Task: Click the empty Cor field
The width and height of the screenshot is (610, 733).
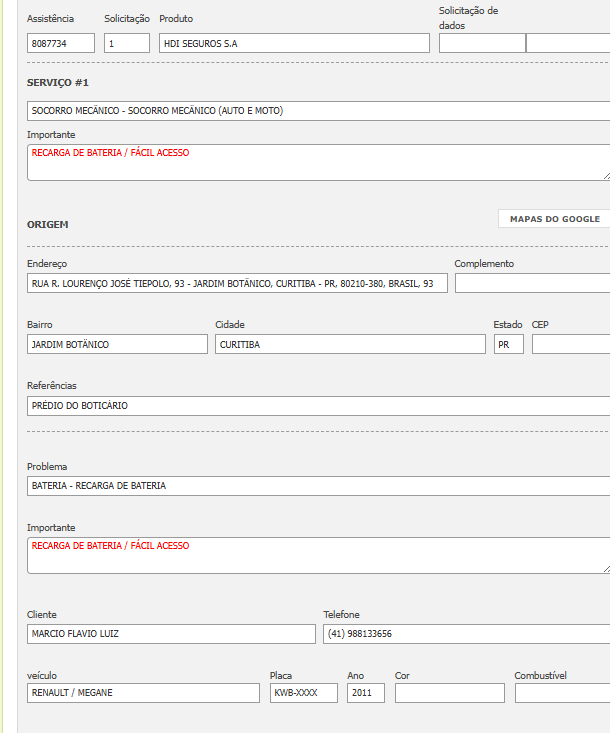Action: click(450, 693)
